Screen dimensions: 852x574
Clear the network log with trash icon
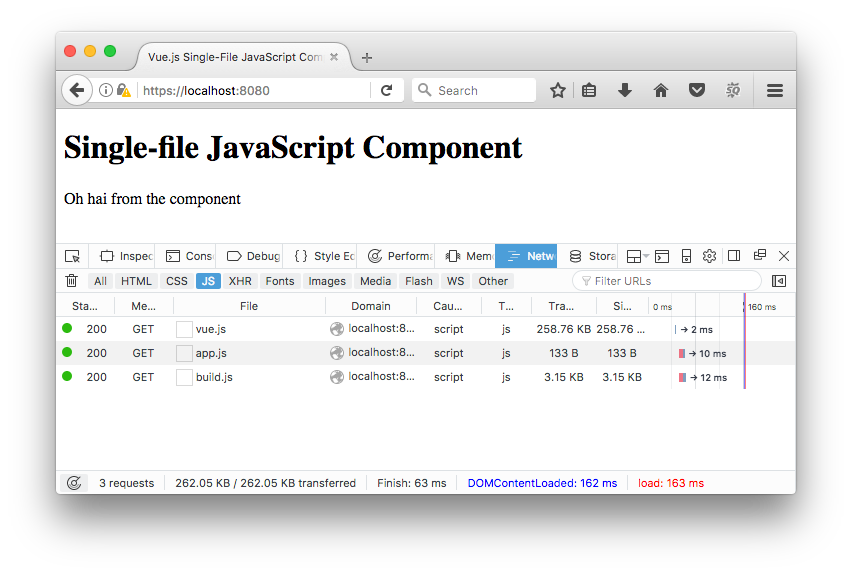click(x=71, y=281)
